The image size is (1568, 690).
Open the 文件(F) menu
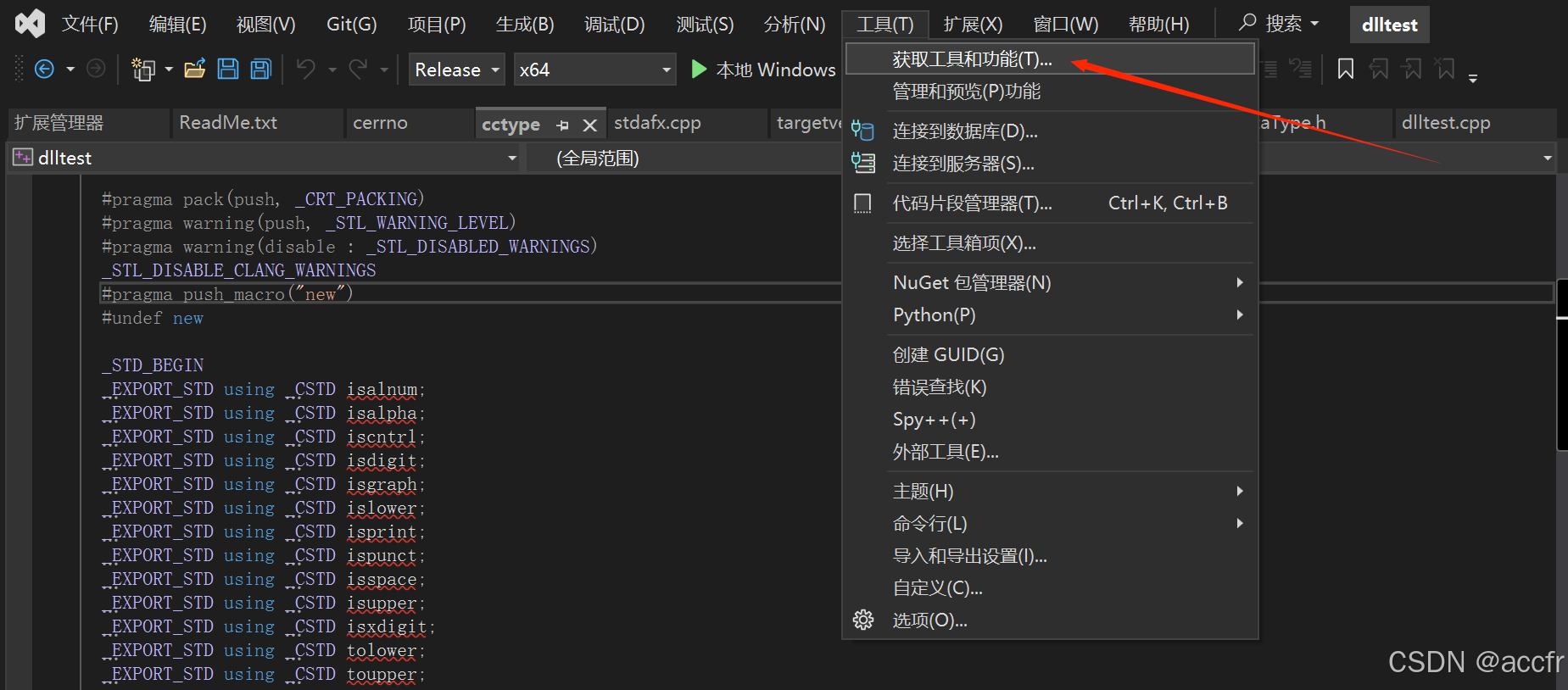pos(90,25)
